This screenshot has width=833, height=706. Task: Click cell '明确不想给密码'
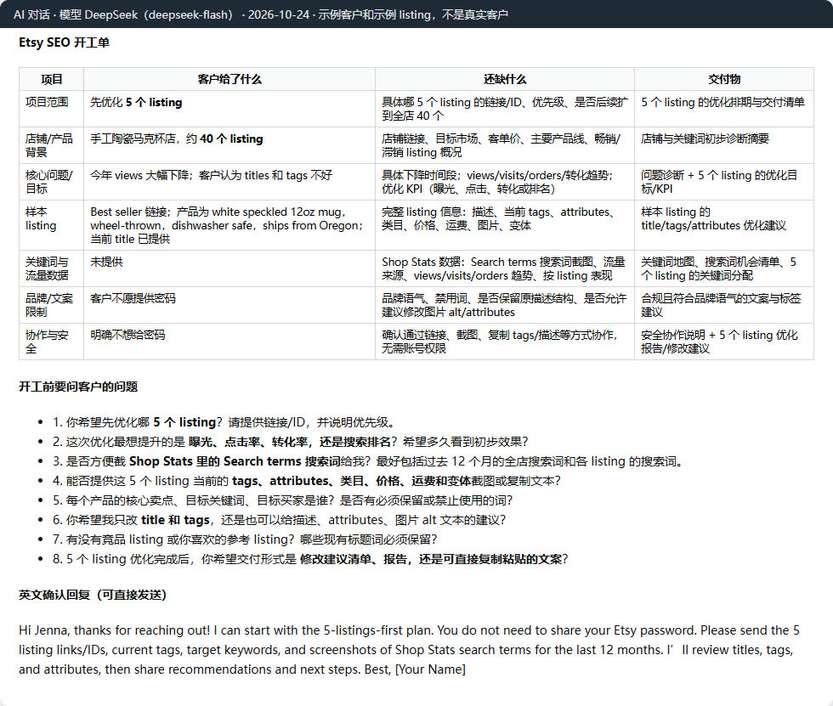[x=230, y=342]
